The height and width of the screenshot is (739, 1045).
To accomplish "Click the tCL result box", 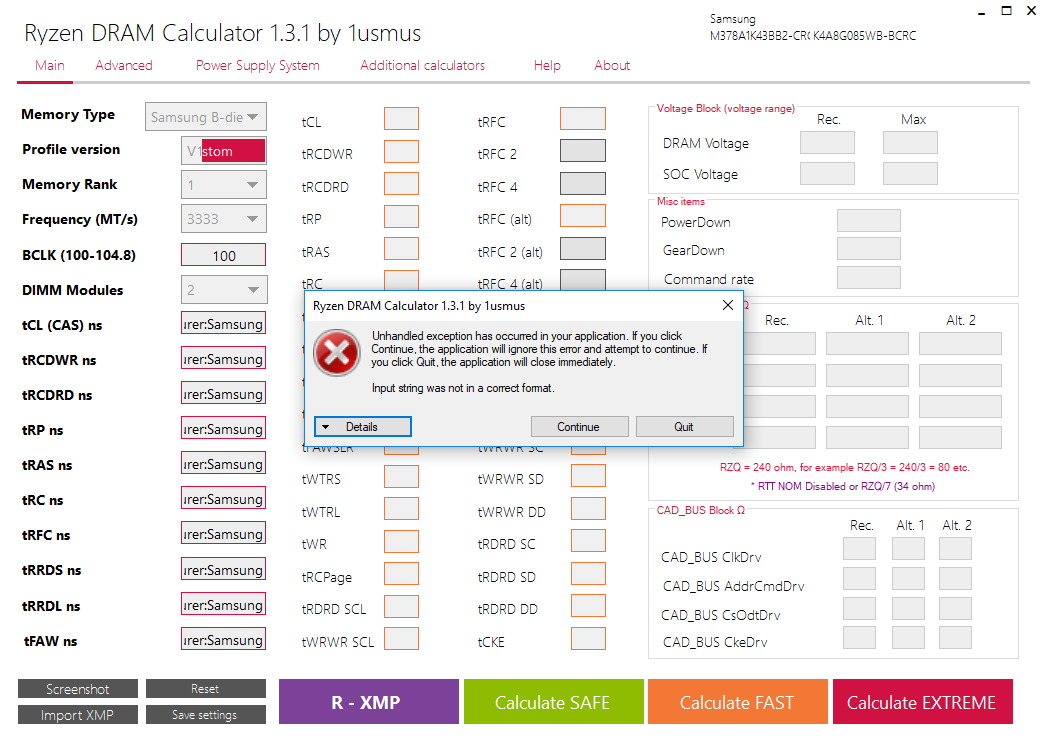I will click(401, 119).
